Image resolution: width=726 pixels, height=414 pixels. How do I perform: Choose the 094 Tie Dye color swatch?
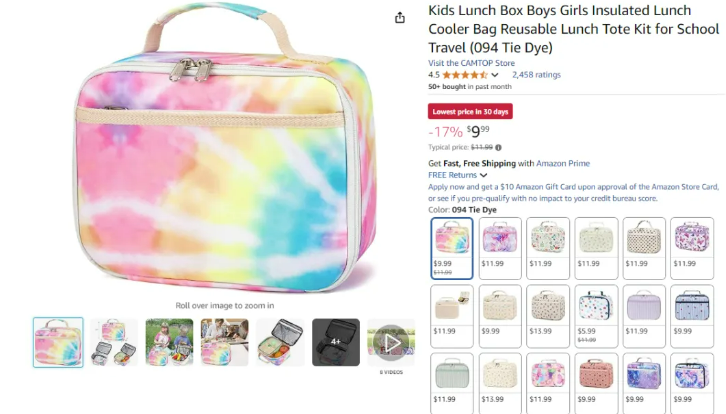click(x=452, y=248)
